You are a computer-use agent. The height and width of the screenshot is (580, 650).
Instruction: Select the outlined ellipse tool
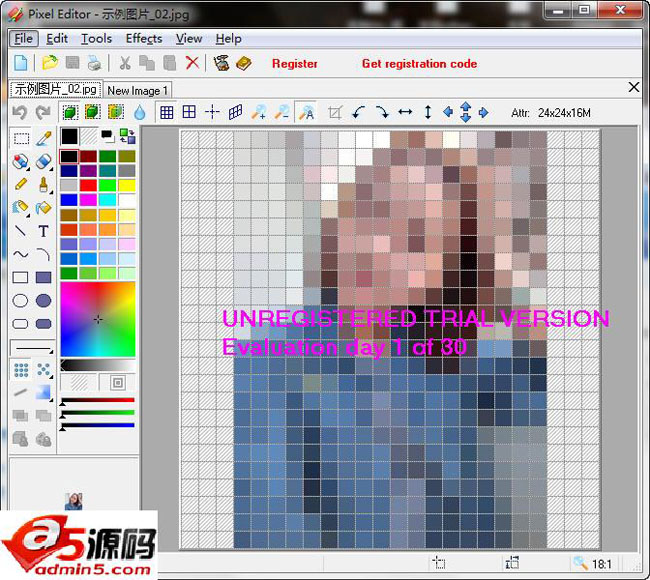20,301
